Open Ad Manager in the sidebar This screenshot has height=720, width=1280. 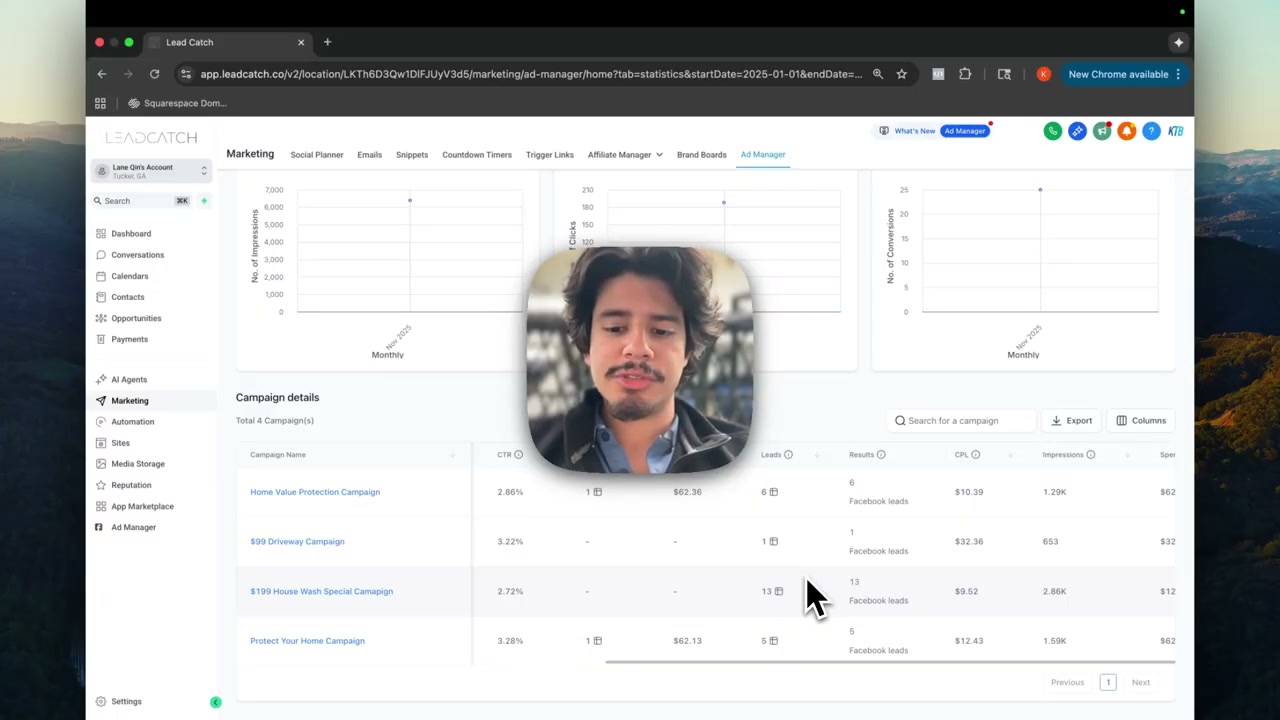(133, 527)
